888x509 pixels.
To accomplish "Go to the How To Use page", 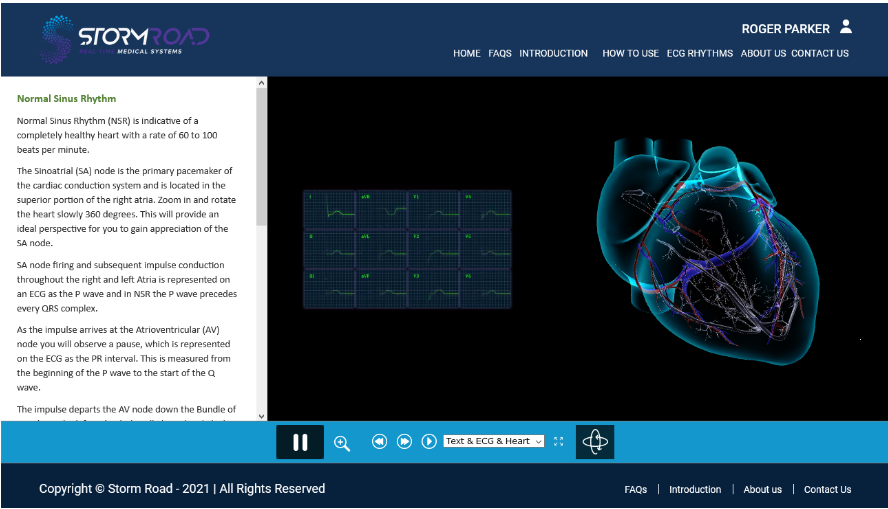I will pyautogui.click(x=630, y=53).
